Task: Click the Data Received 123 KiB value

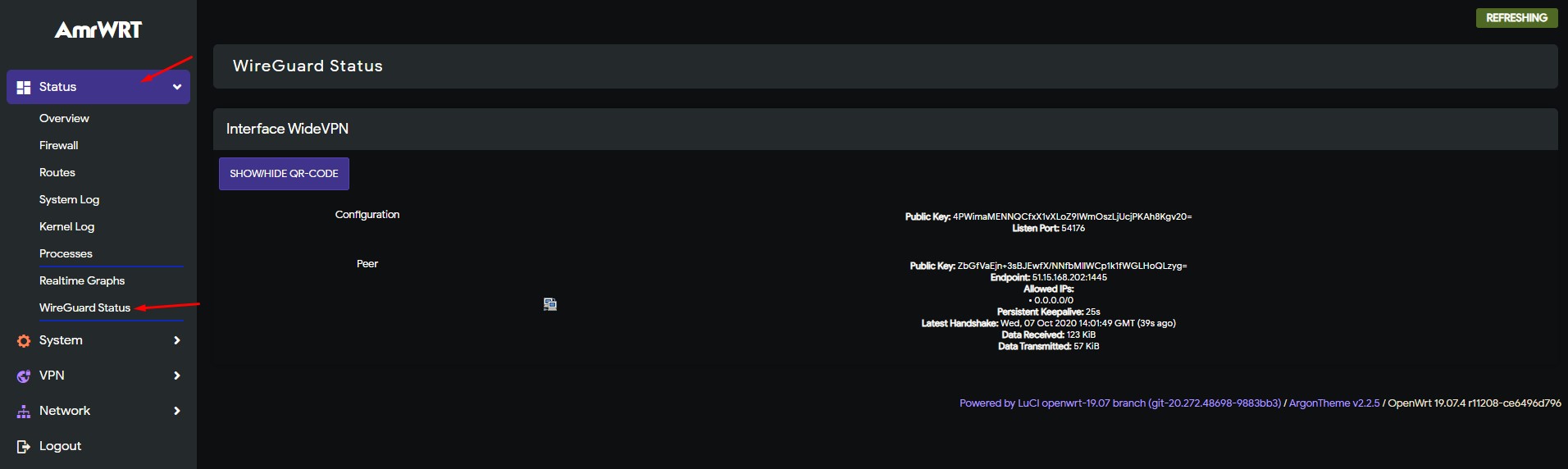Action: point(1081,335)
